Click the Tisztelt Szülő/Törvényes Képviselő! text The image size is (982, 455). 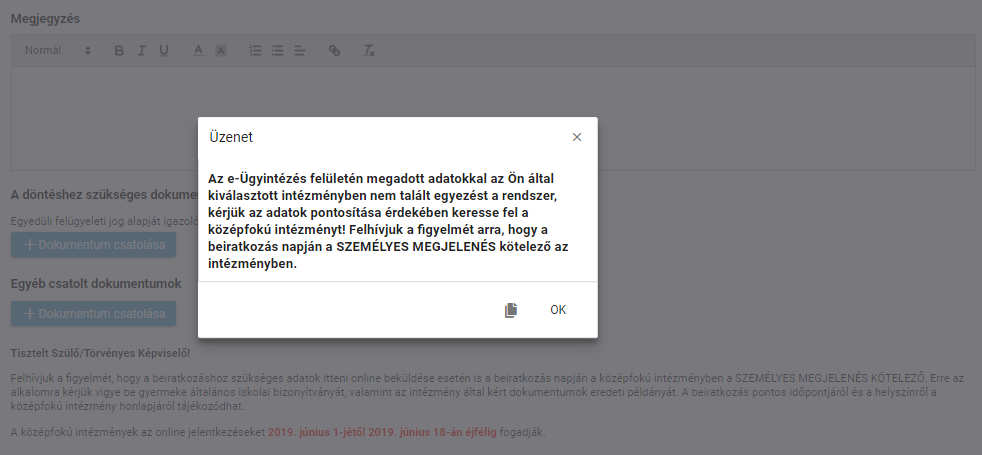point(100,353)
